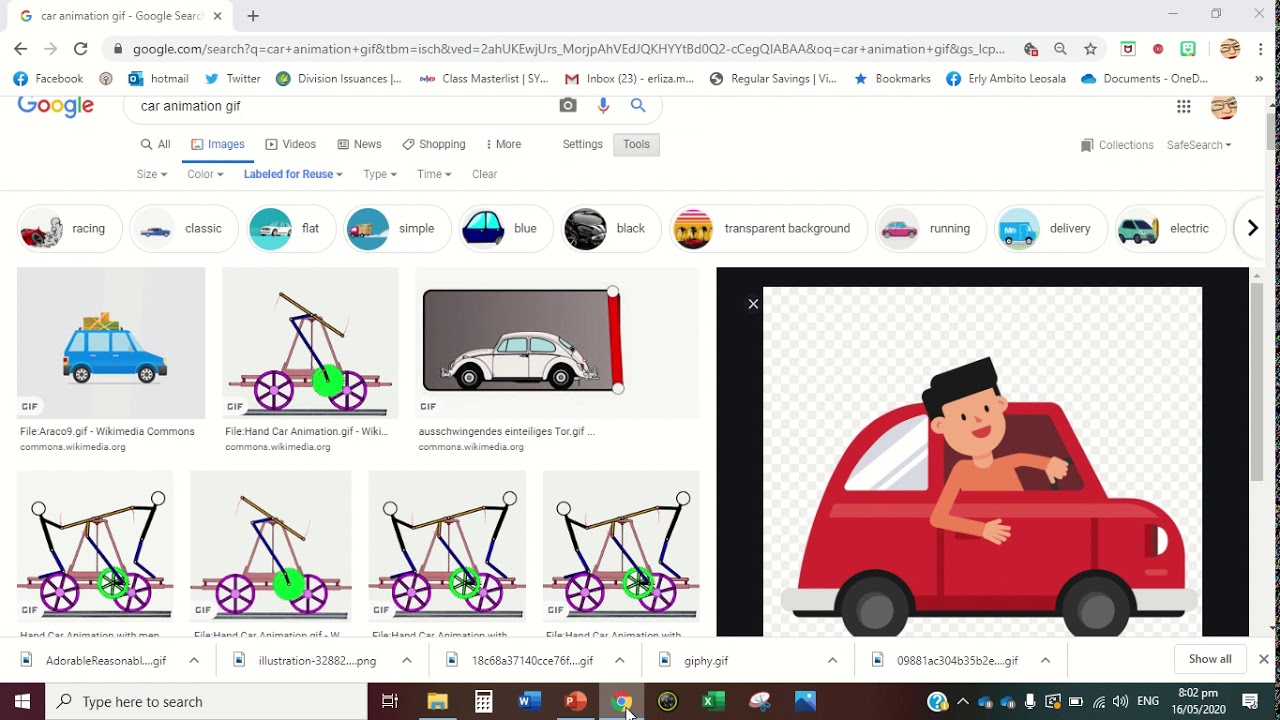Image resolution: width=1280 pixels, height=720 pixels.
Task: Click the Tools button
Action: click(637, 144)
